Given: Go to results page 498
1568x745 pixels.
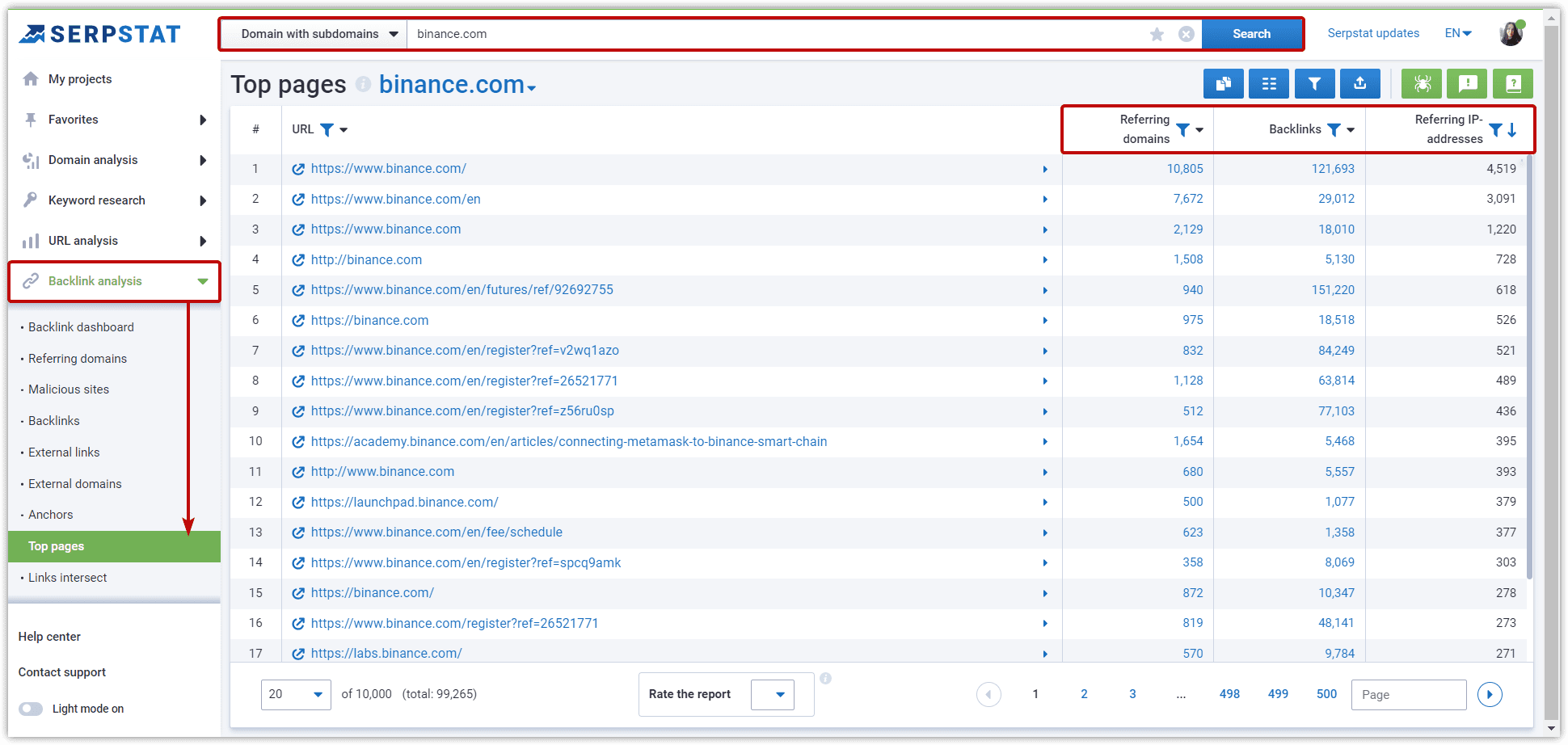Looking at the screenshot, I should [x=1229, y=694].
